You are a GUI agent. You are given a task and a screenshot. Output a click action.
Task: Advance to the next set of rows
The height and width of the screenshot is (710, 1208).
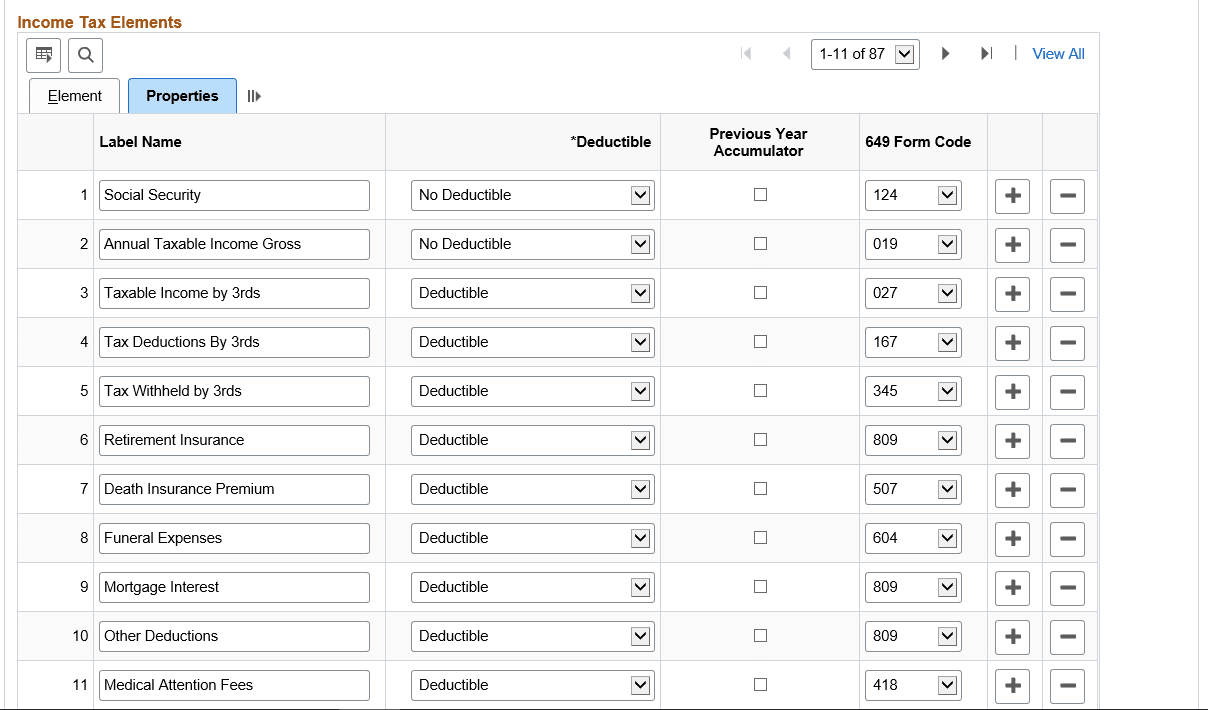(x=946, y=53)
